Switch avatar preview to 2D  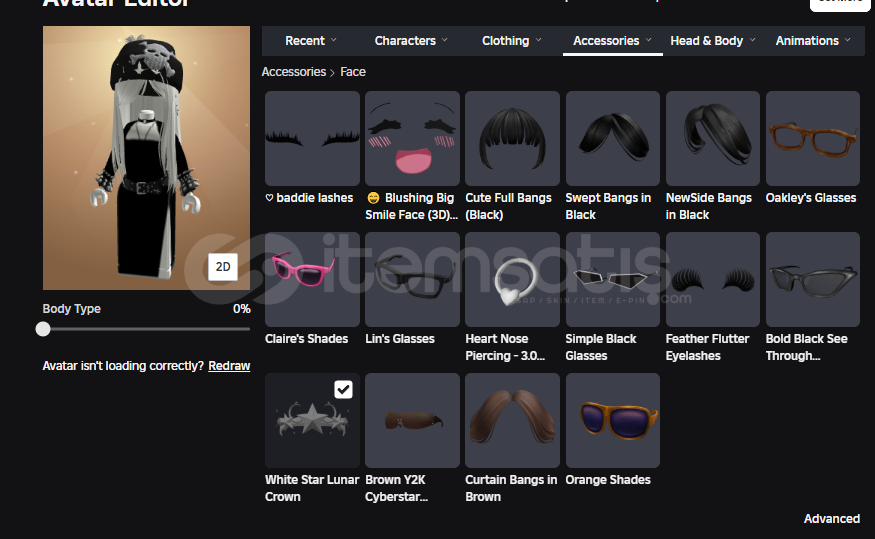223,267
